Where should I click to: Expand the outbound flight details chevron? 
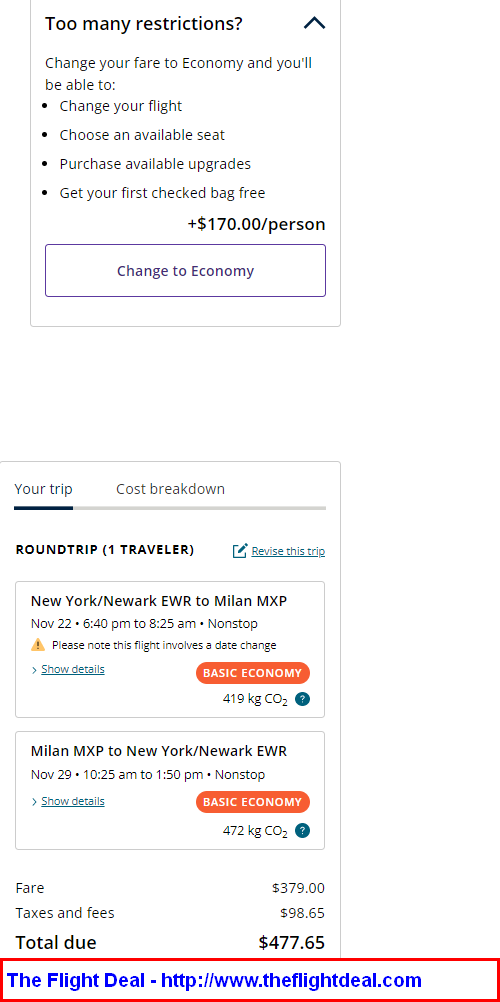tap(35, 670)
